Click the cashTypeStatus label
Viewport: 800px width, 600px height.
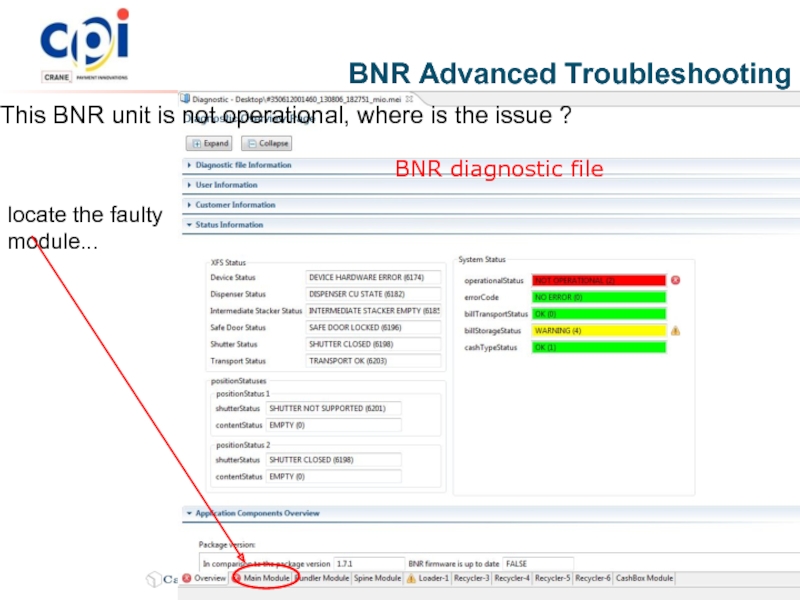490,347
